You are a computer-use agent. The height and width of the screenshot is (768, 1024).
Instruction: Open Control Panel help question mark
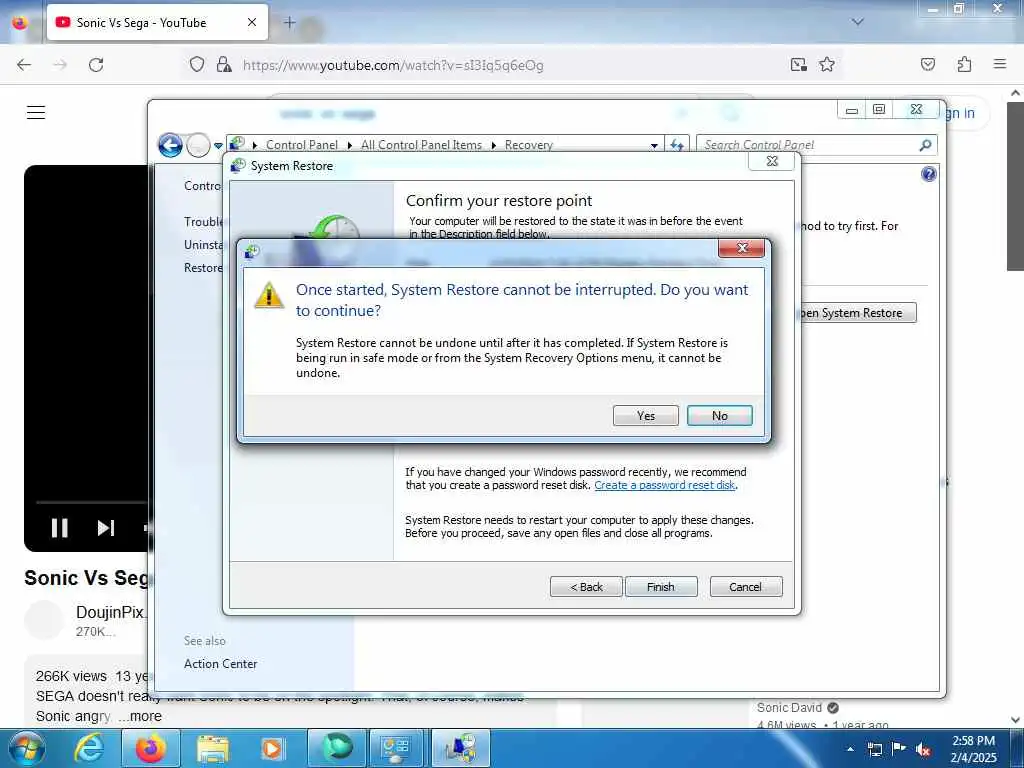pos(929,174)
